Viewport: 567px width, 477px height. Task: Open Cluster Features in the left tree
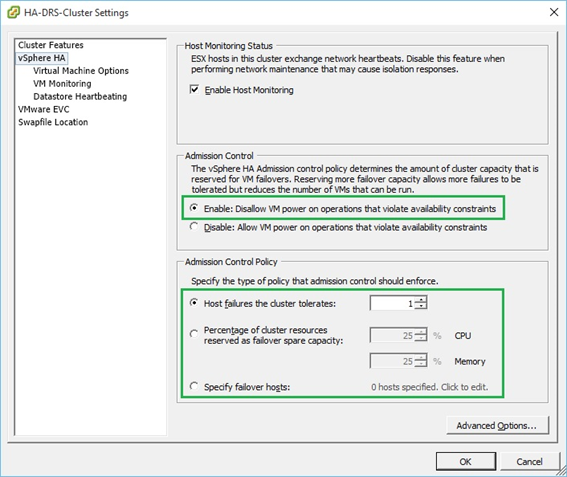51,45
